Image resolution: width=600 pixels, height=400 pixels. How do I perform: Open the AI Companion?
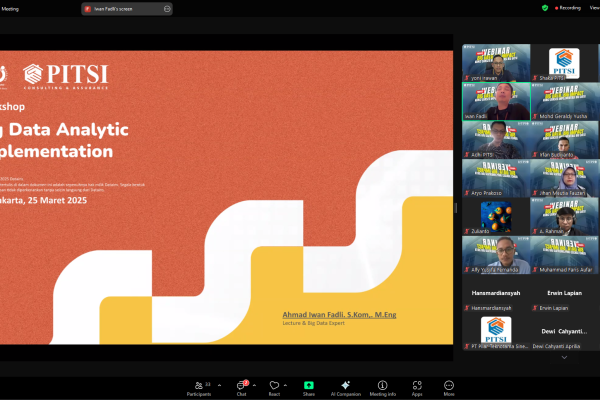[x=346, y=389]
